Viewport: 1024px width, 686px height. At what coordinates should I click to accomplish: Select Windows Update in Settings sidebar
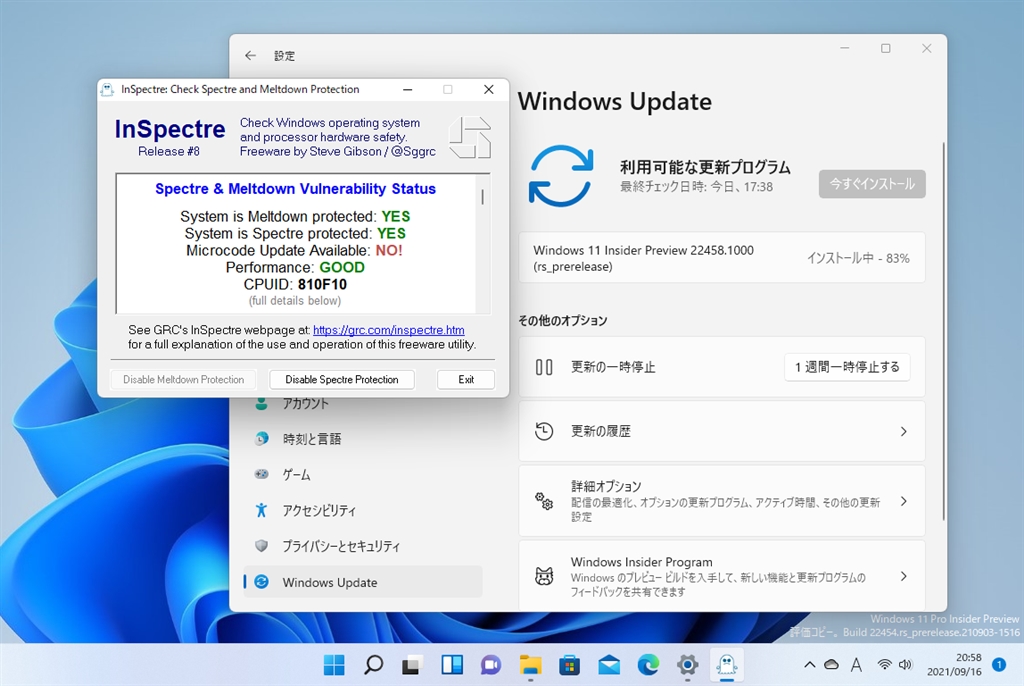click(x=362, y=582)
